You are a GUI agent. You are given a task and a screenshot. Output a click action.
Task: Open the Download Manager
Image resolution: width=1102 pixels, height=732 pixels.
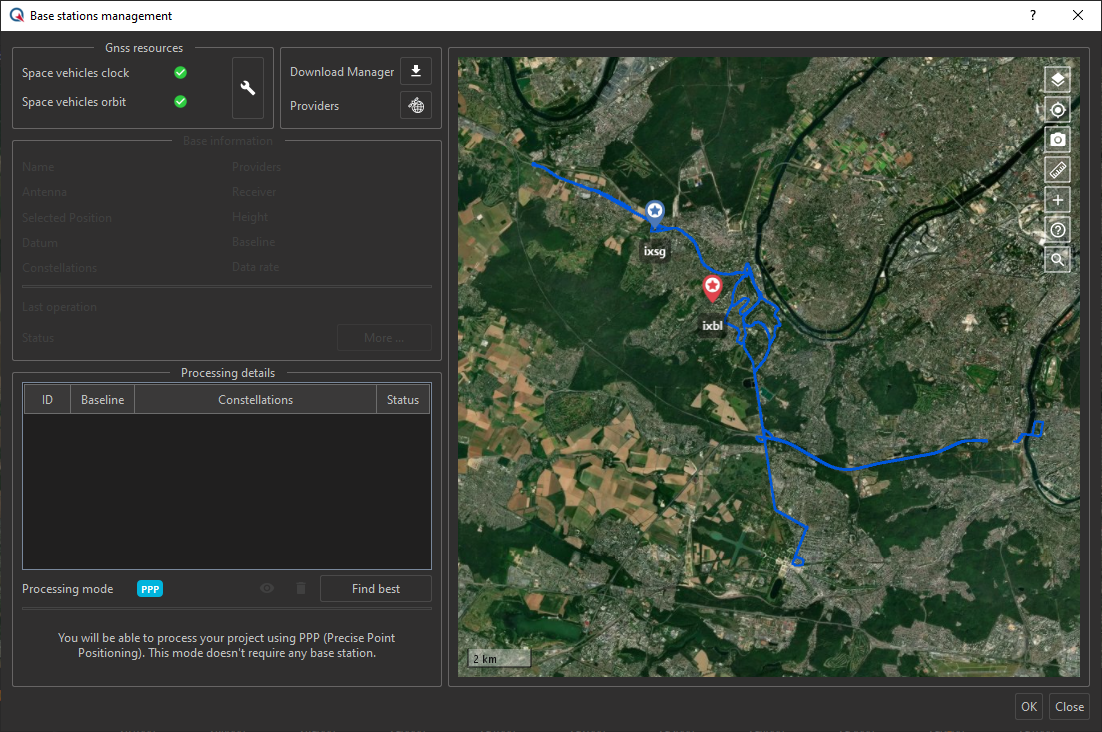(415, 72)
